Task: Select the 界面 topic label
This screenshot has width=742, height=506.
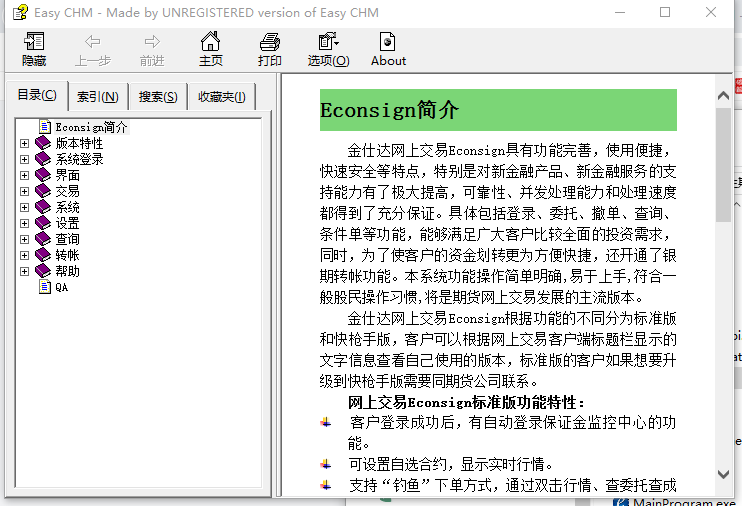Action: [67, 175]
